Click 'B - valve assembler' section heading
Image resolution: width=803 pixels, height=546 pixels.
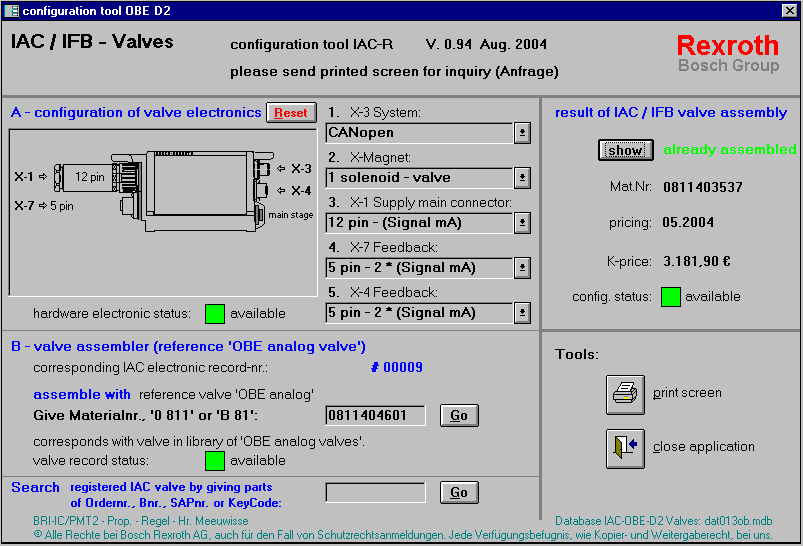188,347
